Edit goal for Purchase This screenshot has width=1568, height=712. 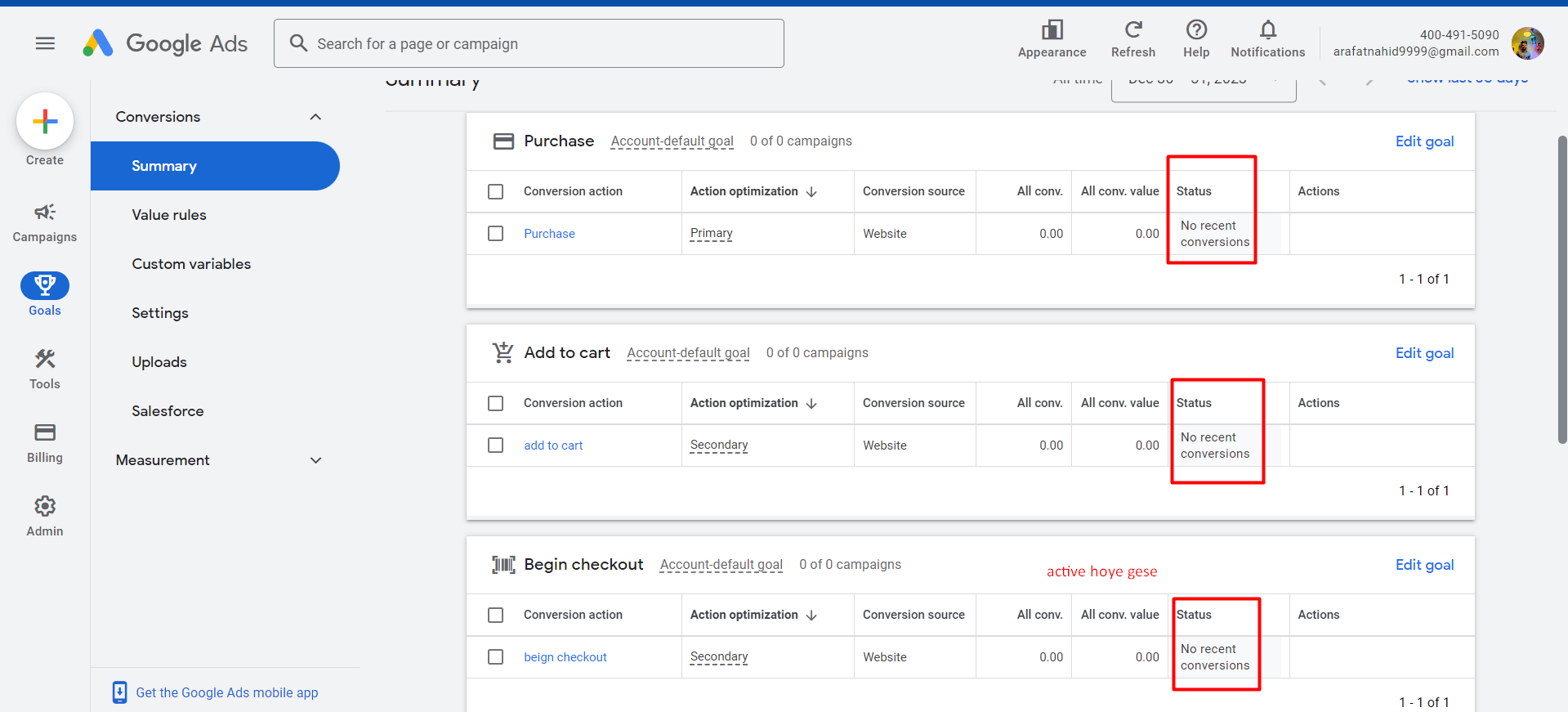pyautogui.click(x=1424, y=141)
